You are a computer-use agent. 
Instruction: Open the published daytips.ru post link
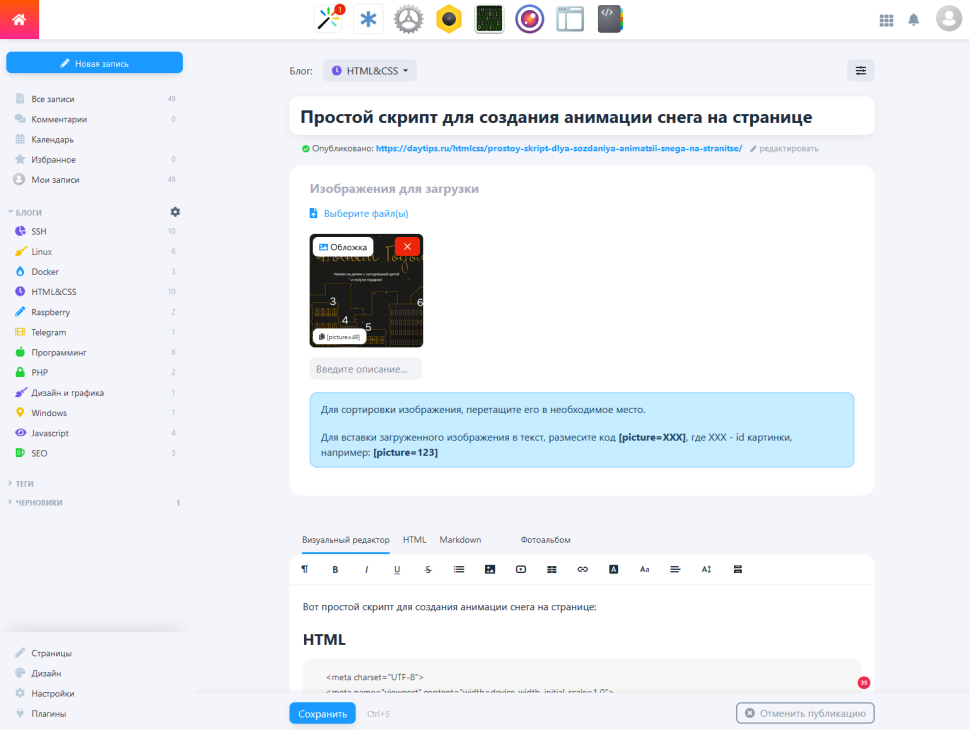point(559,148)
